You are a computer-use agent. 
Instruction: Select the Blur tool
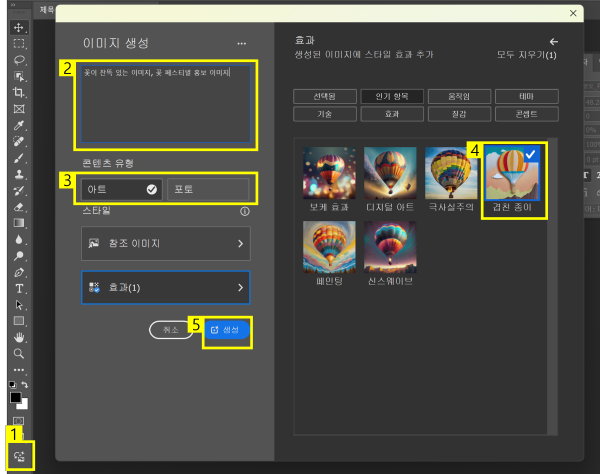pyautogui.click(x=18, y=239)
